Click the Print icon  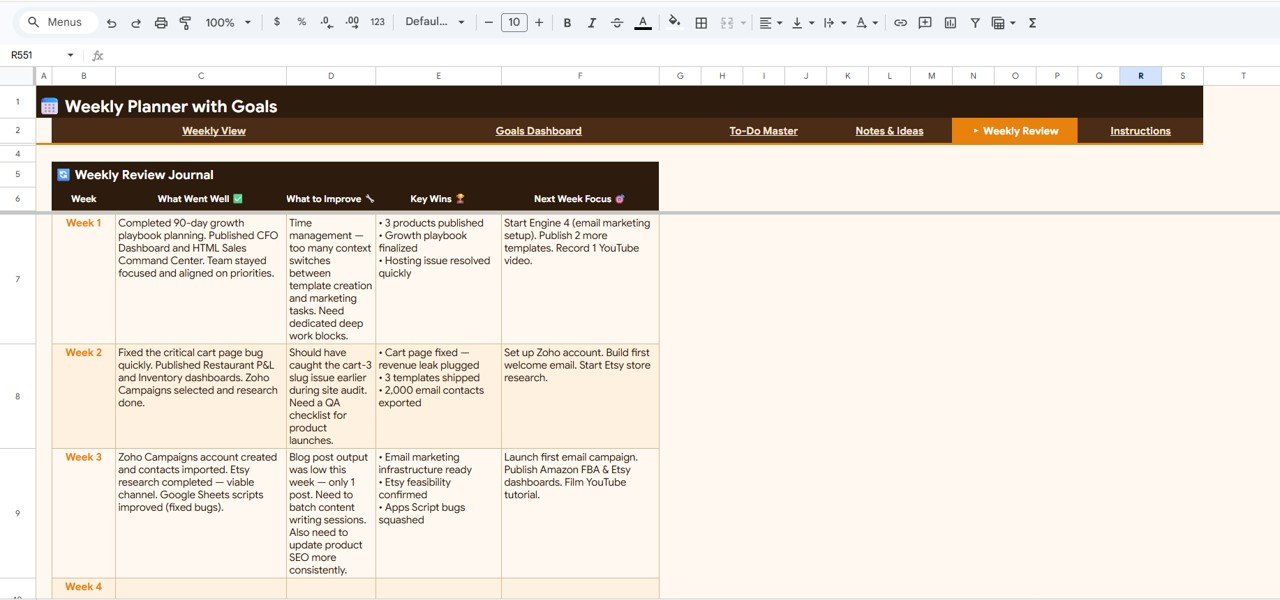[160, 22]
